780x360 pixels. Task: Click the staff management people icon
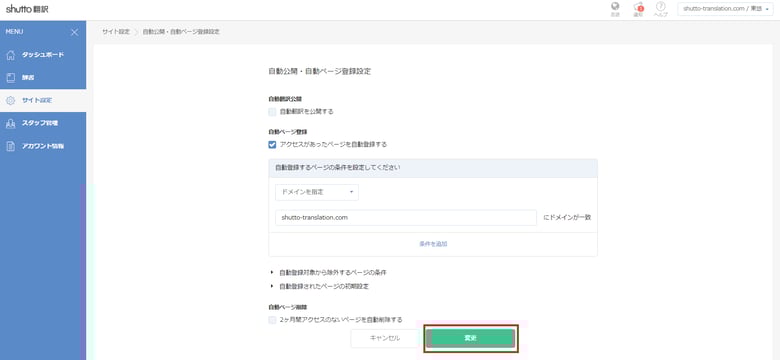pos(11,123)
